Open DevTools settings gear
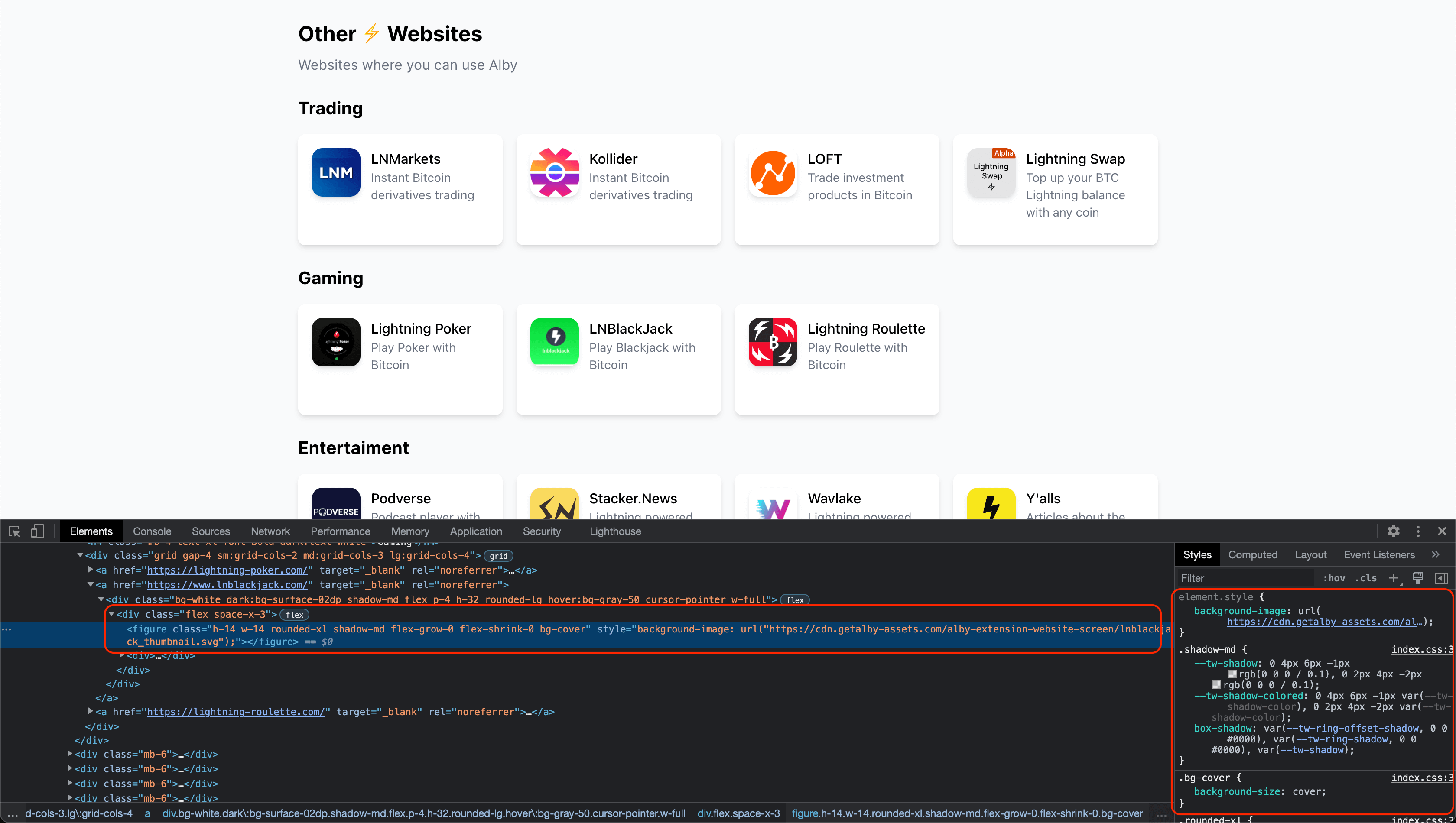The height and width of the screenshot is (823, 1456). [1393, 531]
